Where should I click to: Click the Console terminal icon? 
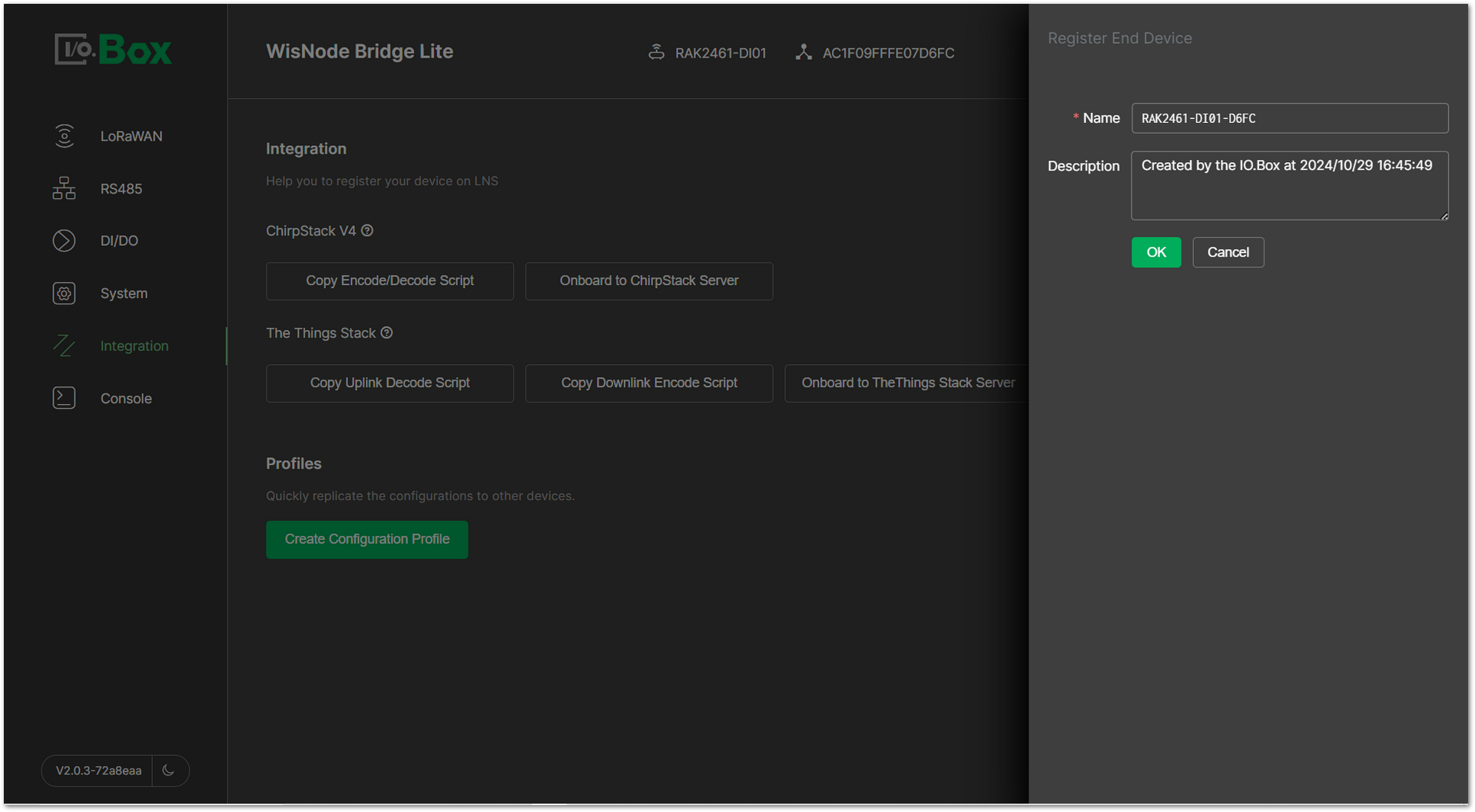coord(64,398)
